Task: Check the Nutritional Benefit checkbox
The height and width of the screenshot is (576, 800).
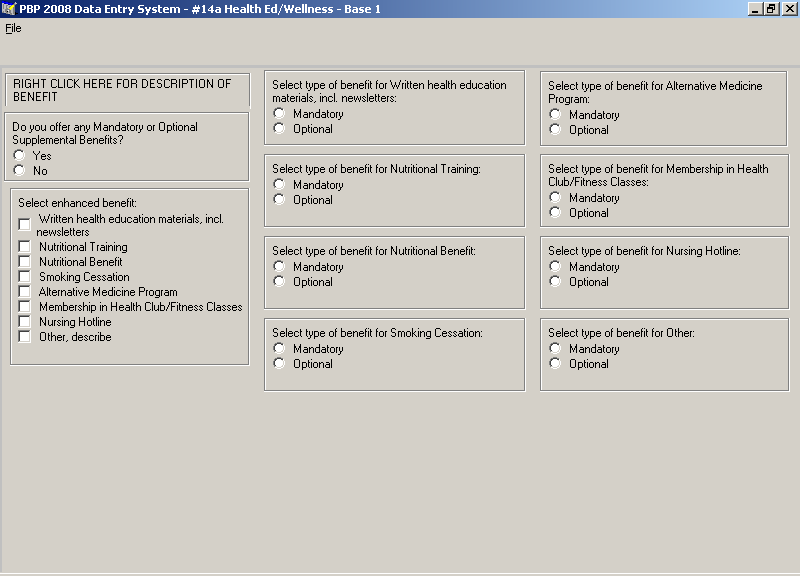Action: pyautogui.click(x=24, y=262)
